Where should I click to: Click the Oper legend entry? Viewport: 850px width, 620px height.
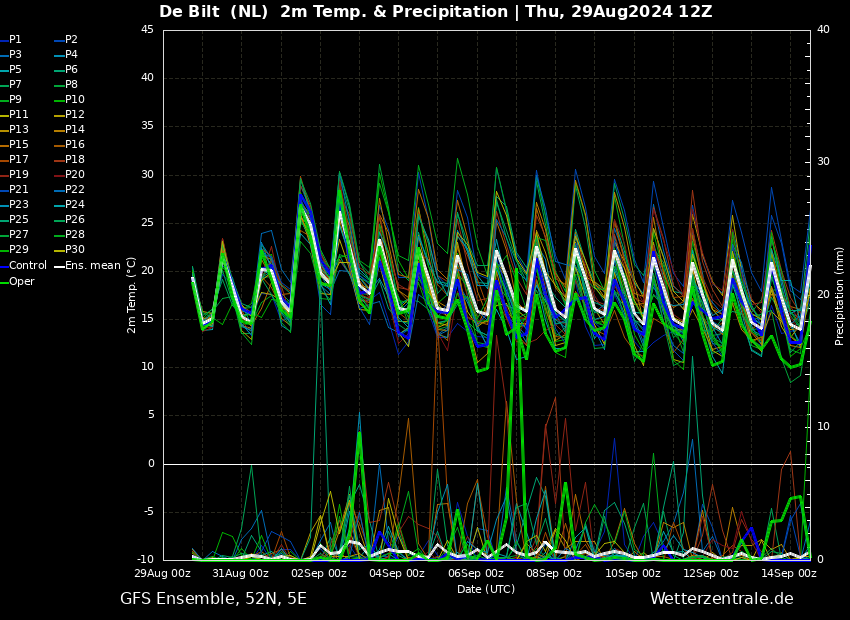point(17,281)
